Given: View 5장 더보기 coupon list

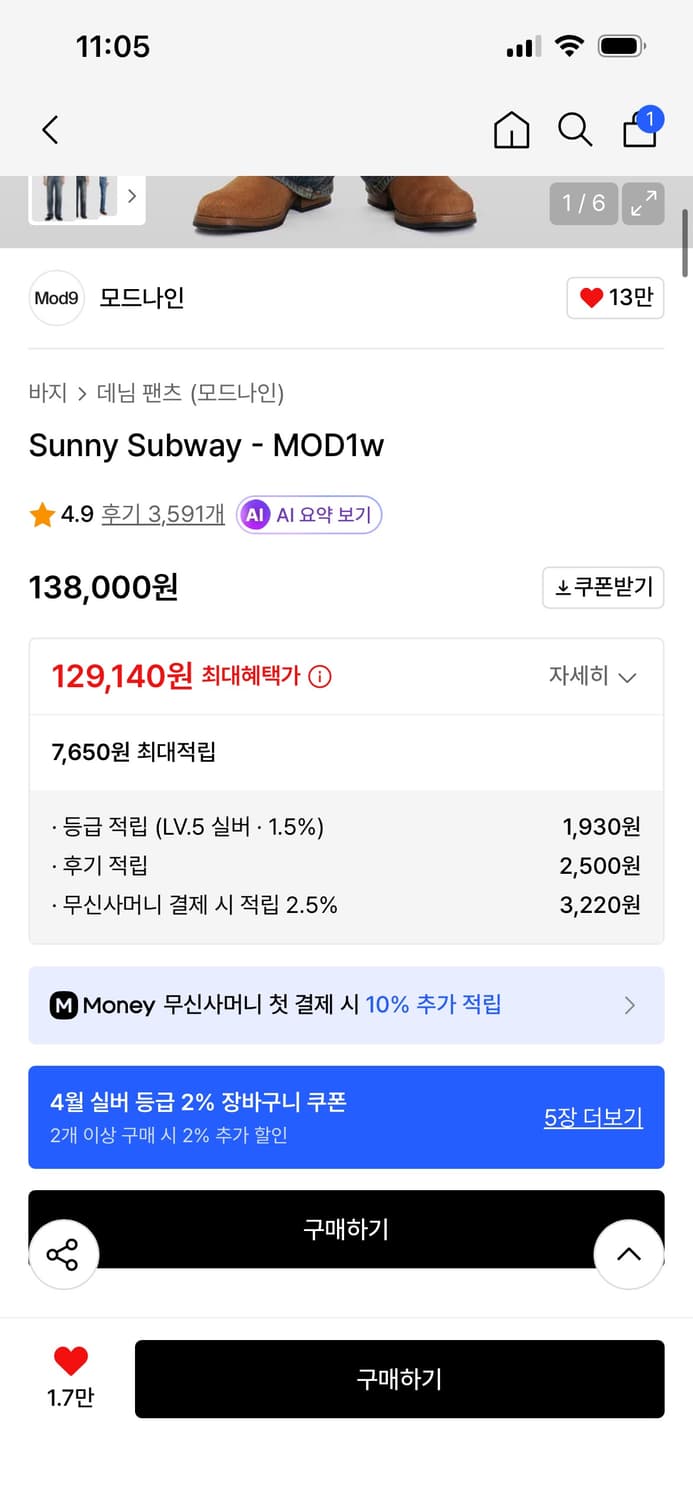Looking at the screenshot, I should pos(593,1117).
